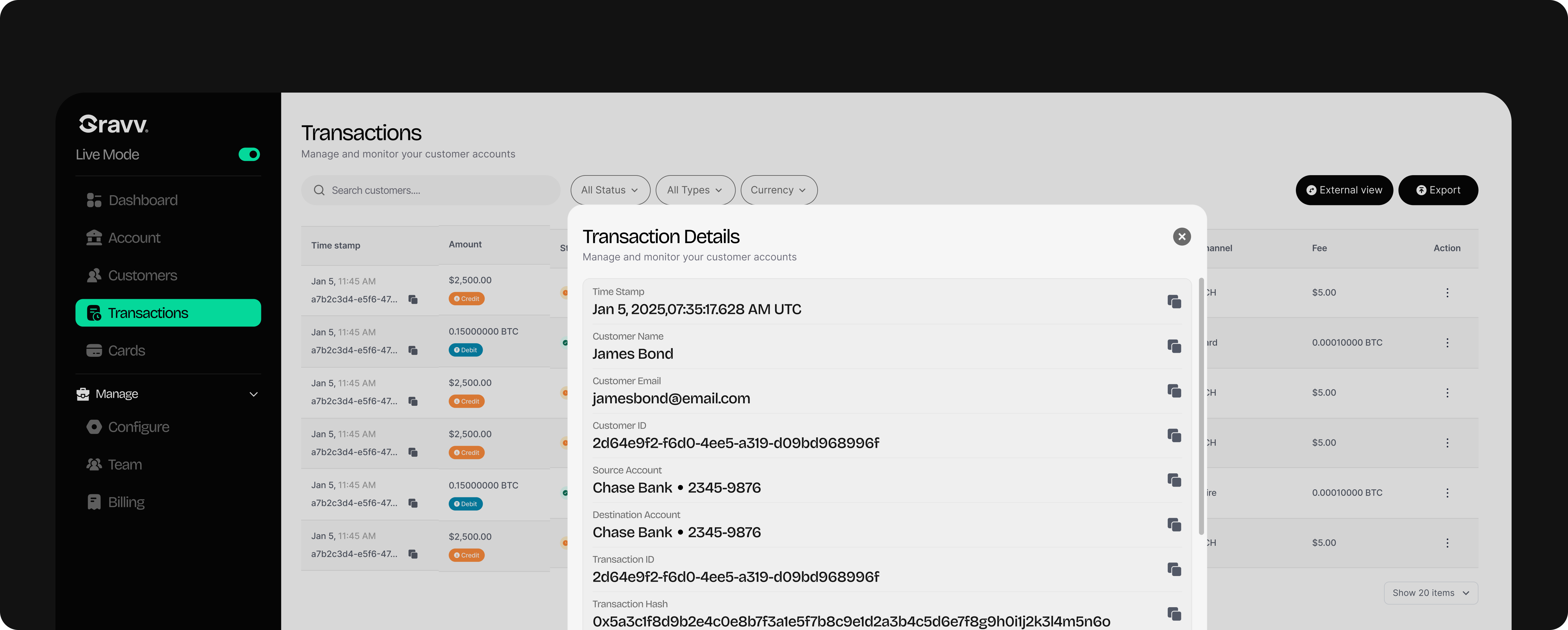1568x630 pixels.
Task: Open the Currency filter dropdown
Action: tap(778, 190)
